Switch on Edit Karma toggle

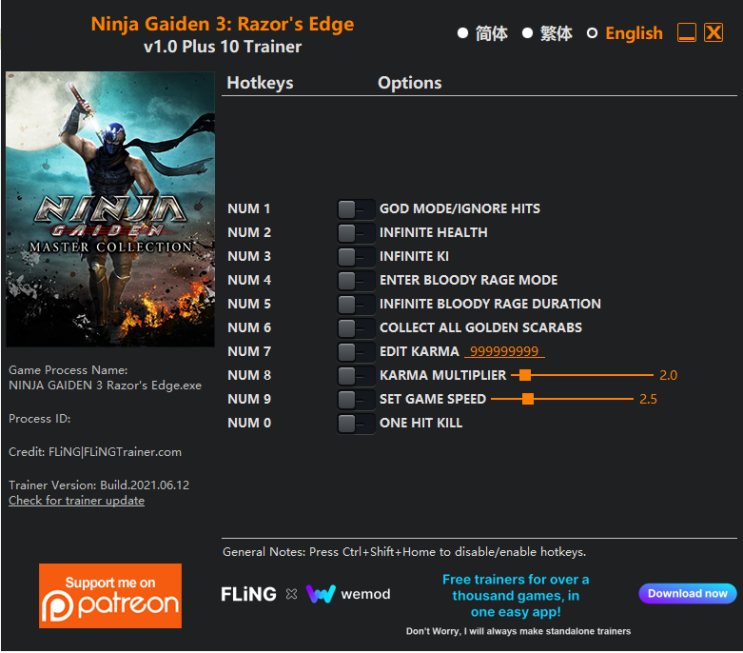pos(356,352)
